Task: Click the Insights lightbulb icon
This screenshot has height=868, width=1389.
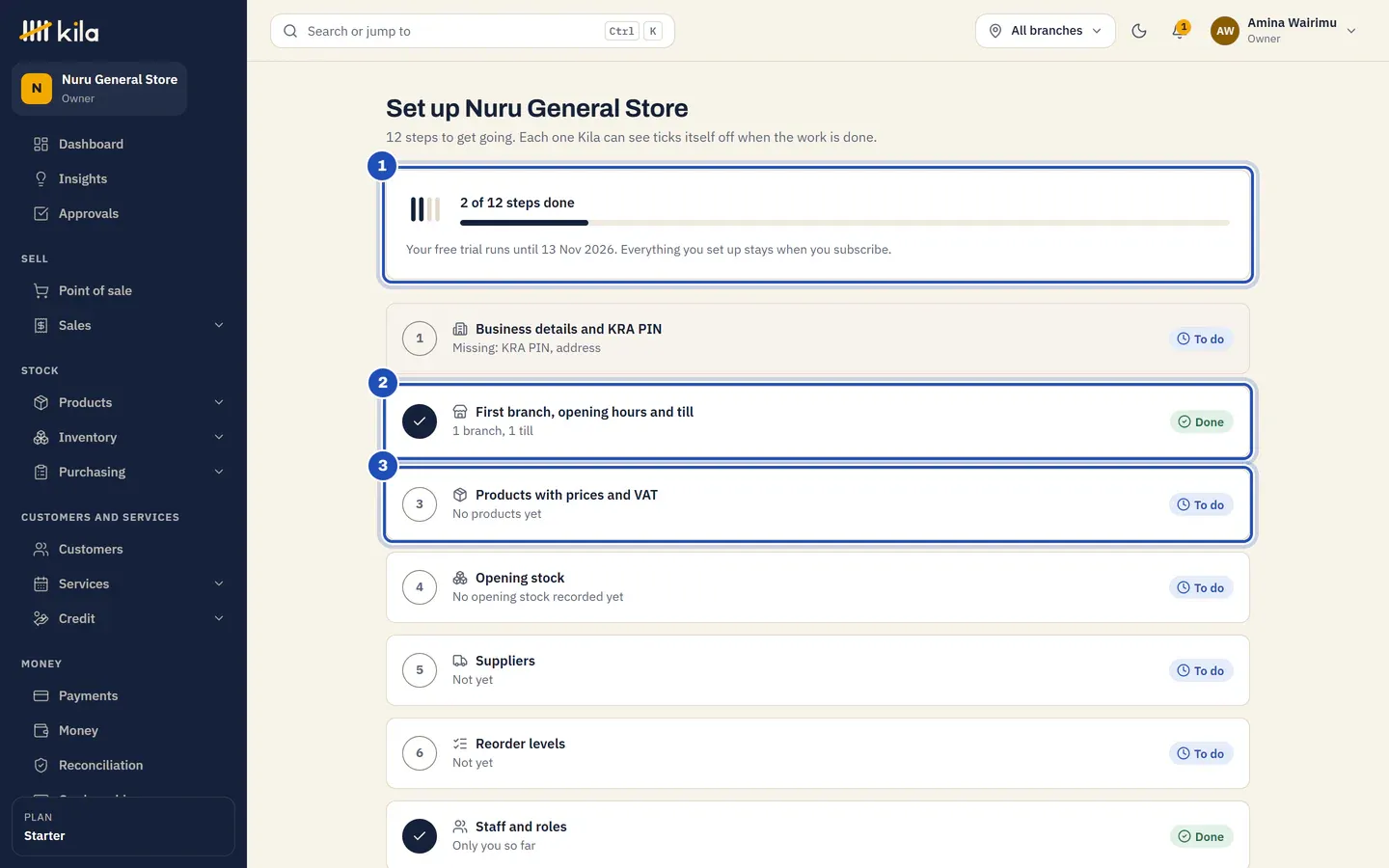Action: (x=41, y=178)
